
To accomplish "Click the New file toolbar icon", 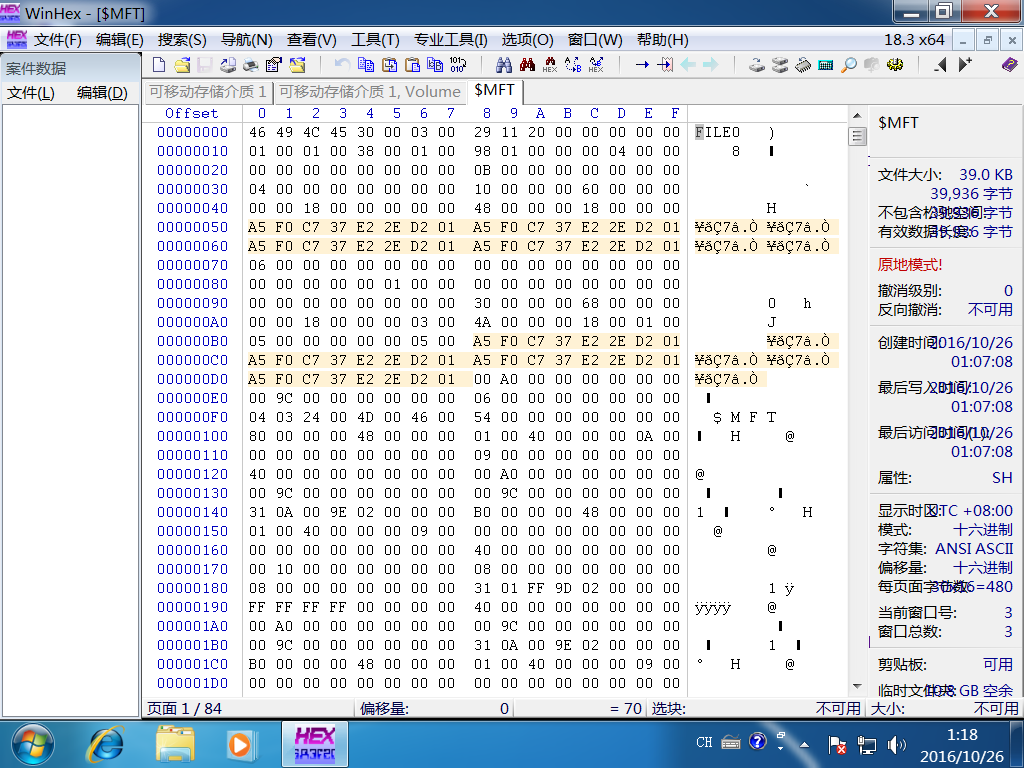I will coord(159,65).
